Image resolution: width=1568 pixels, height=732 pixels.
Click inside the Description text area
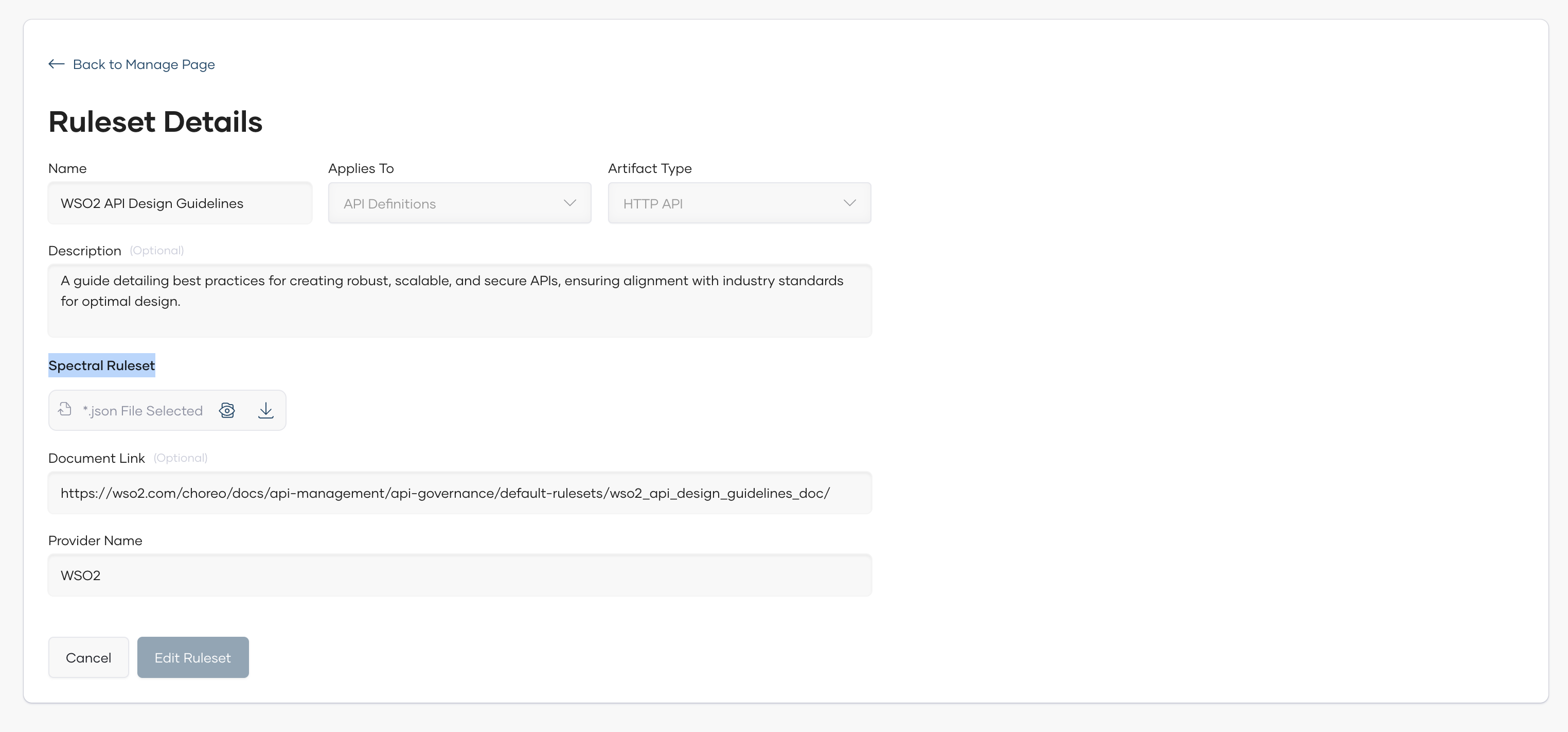click(459, 300)
